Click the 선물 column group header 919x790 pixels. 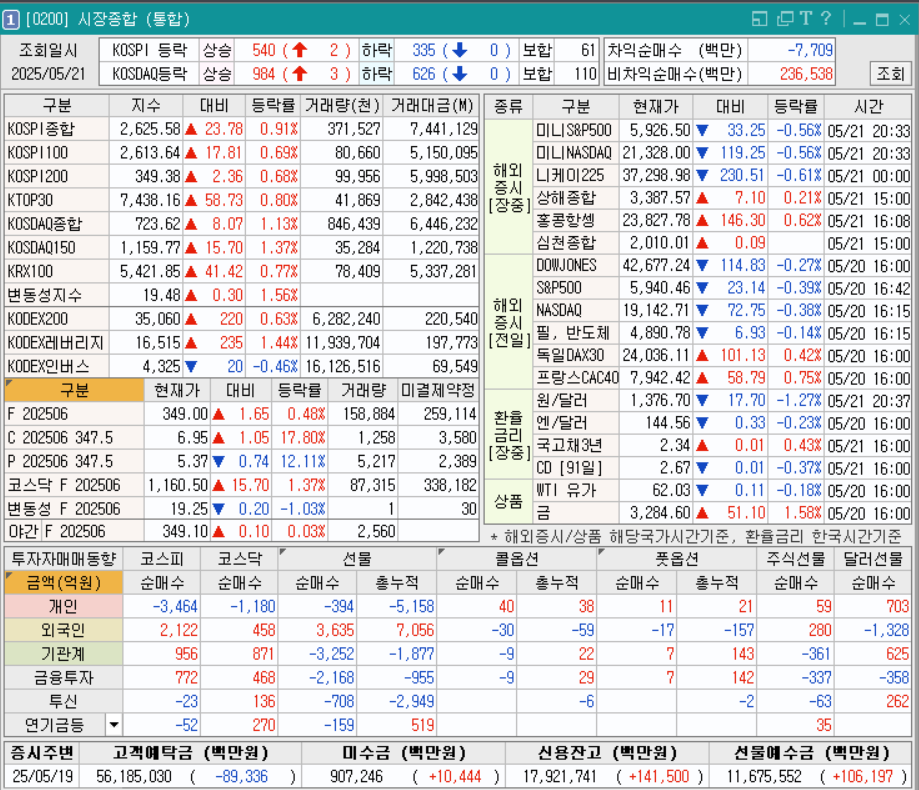(358, 559)
